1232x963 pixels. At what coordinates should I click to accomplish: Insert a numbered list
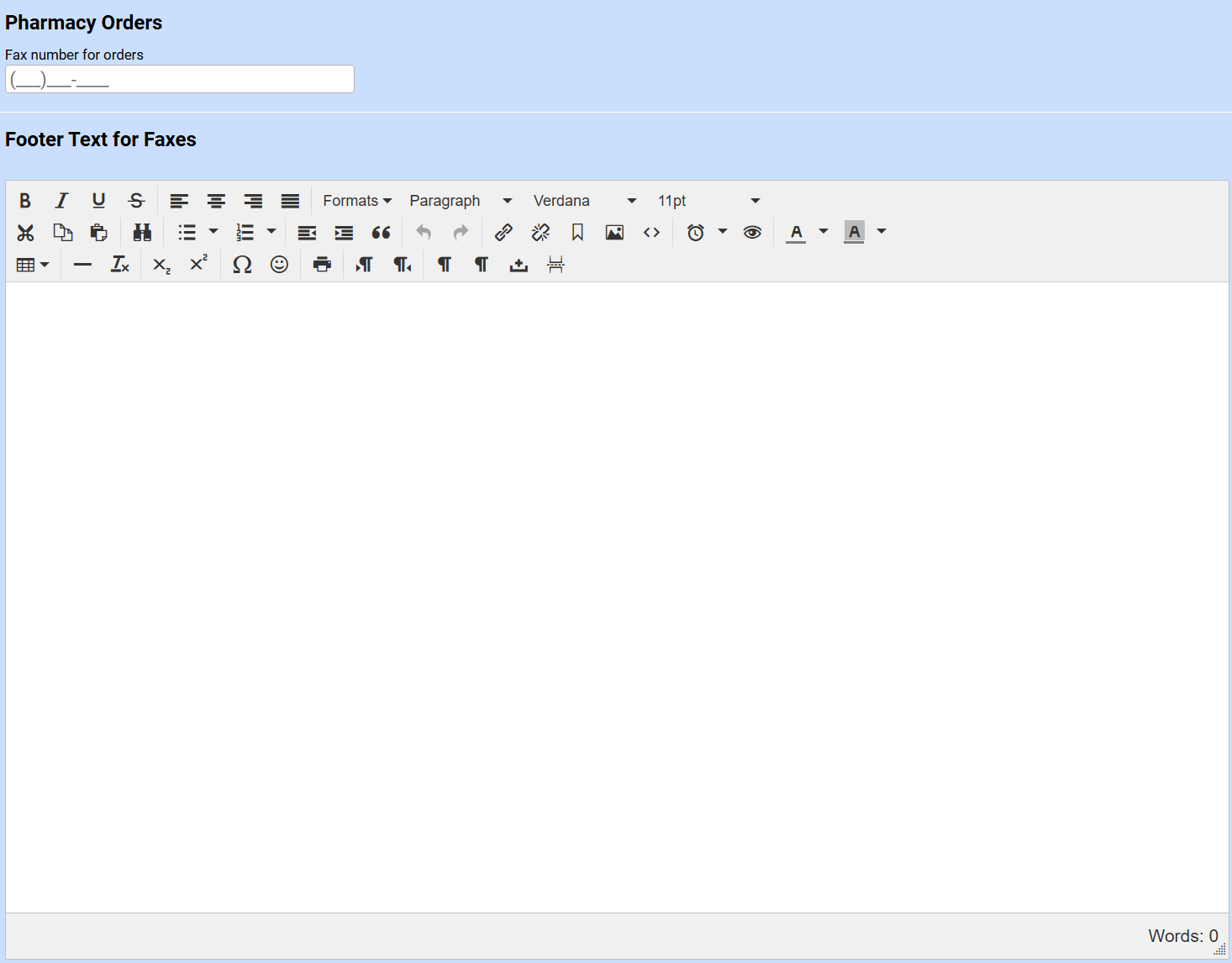coord(245,233)
